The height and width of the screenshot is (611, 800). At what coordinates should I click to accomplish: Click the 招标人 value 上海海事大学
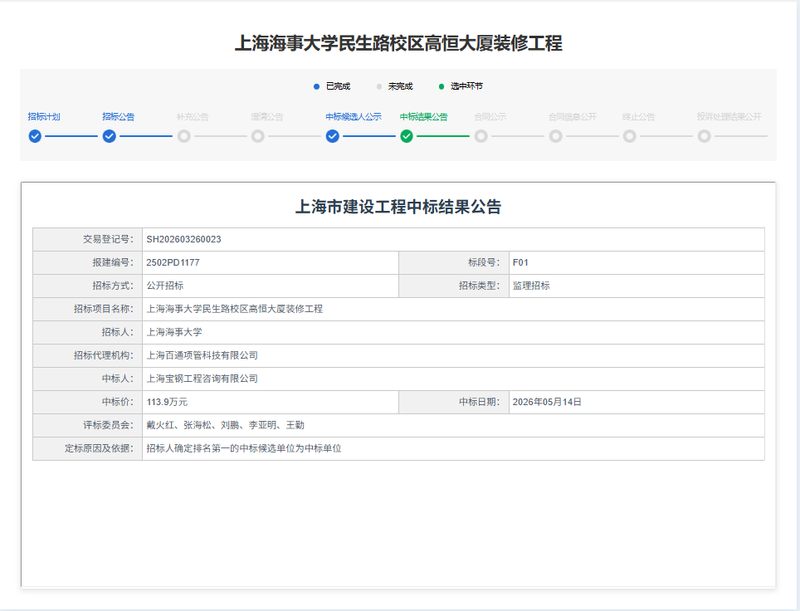tap(174, 332)
